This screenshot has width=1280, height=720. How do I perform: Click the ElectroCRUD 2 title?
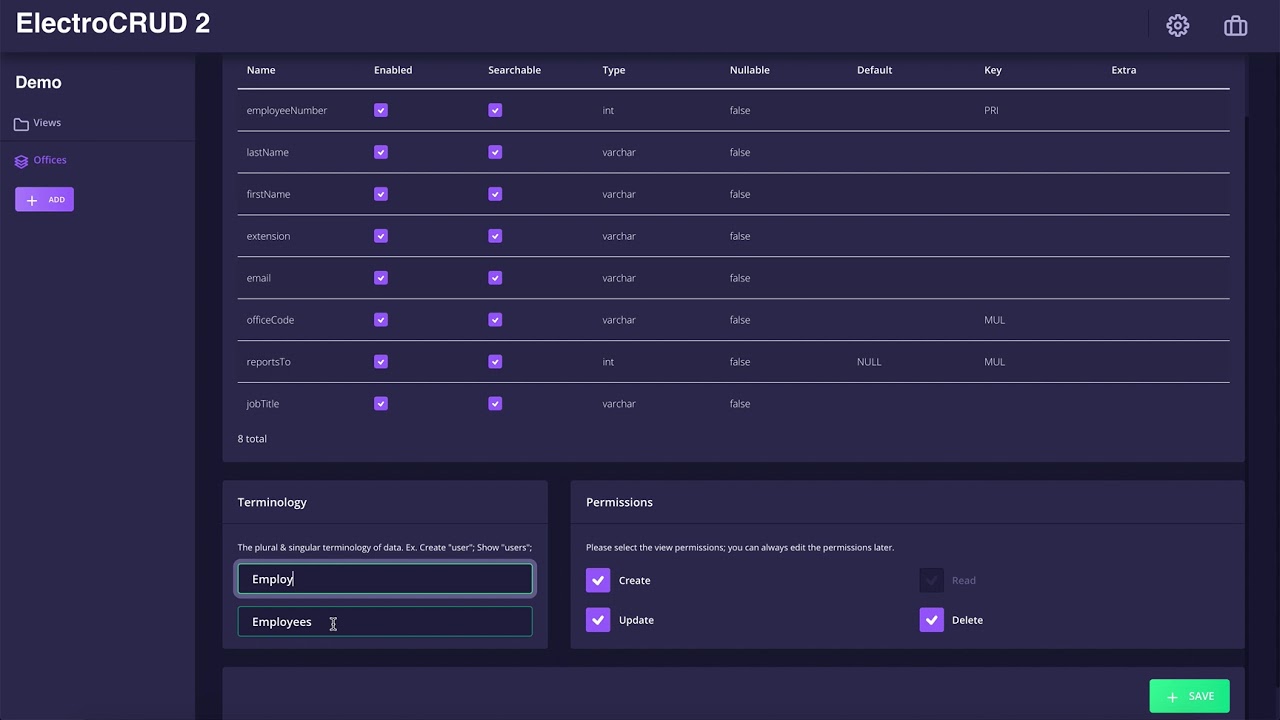pos(113,24)
